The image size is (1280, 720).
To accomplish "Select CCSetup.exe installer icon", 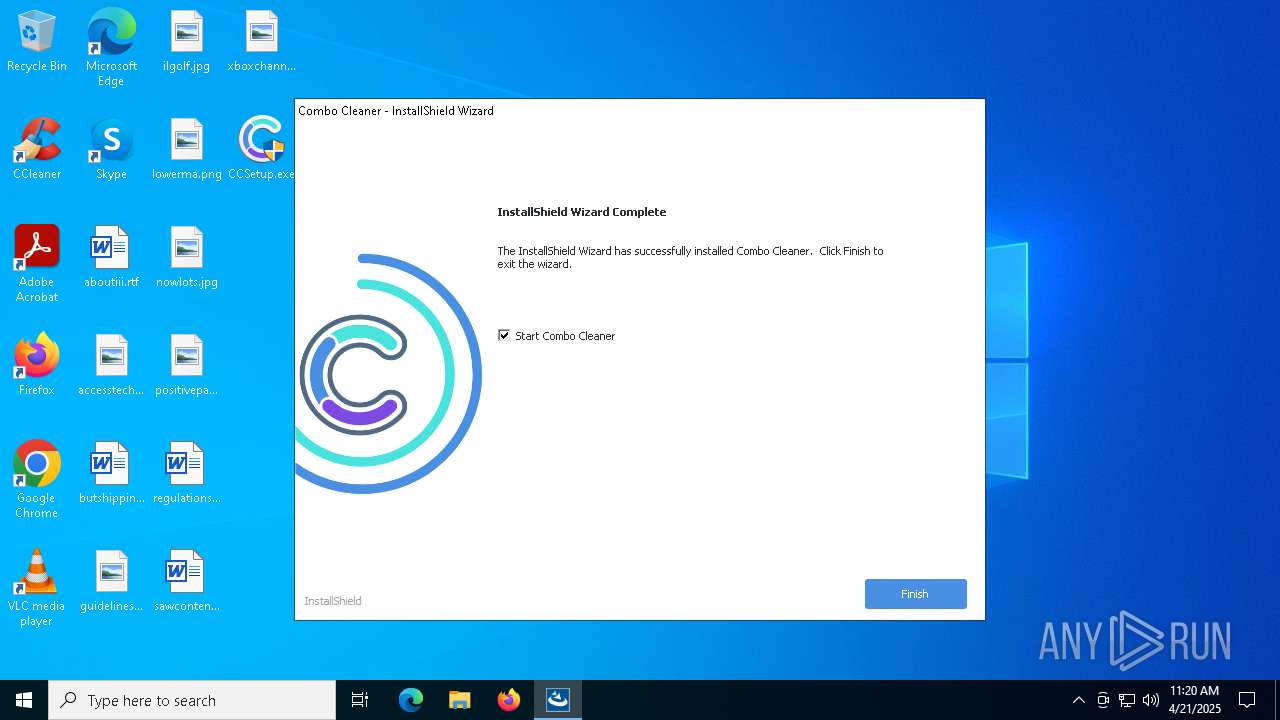I will pos(261,150).
